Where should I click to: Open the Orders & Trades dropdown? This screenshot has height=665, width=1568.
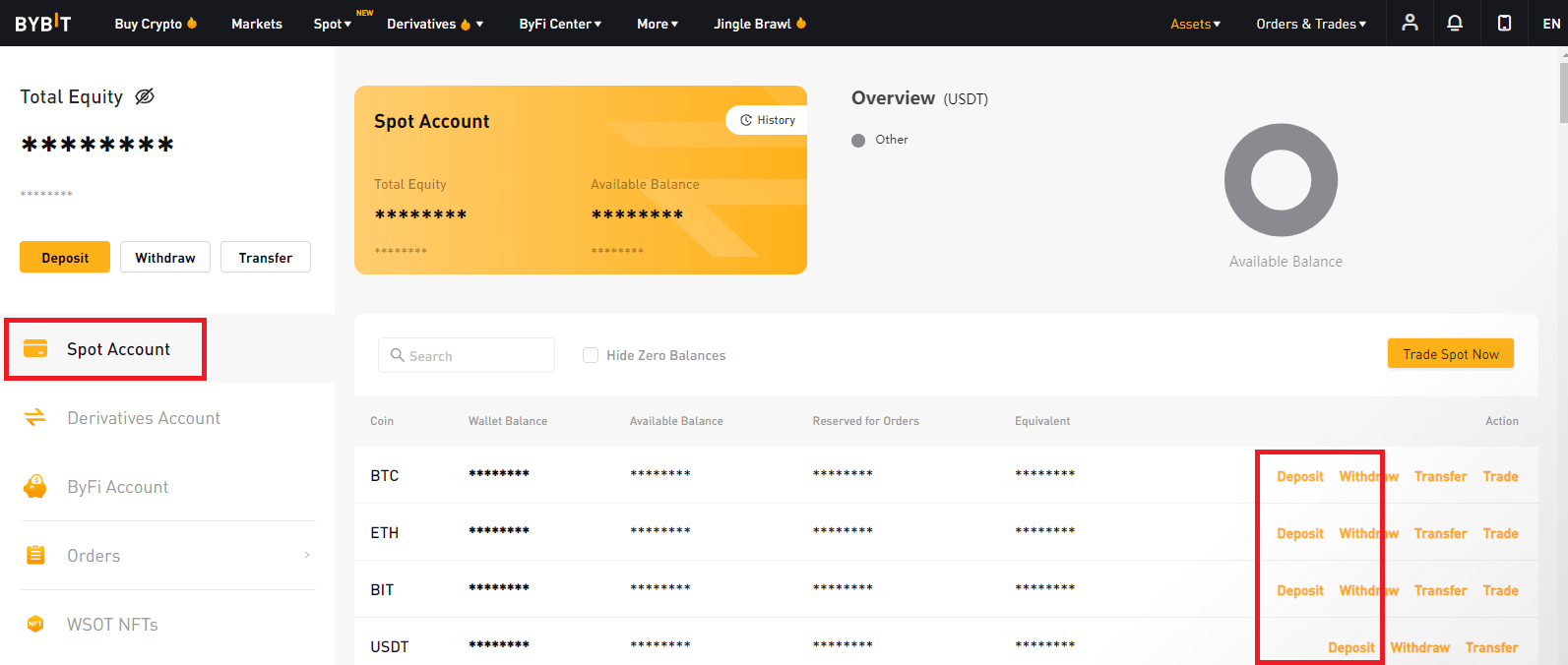tap(1310, 24)
